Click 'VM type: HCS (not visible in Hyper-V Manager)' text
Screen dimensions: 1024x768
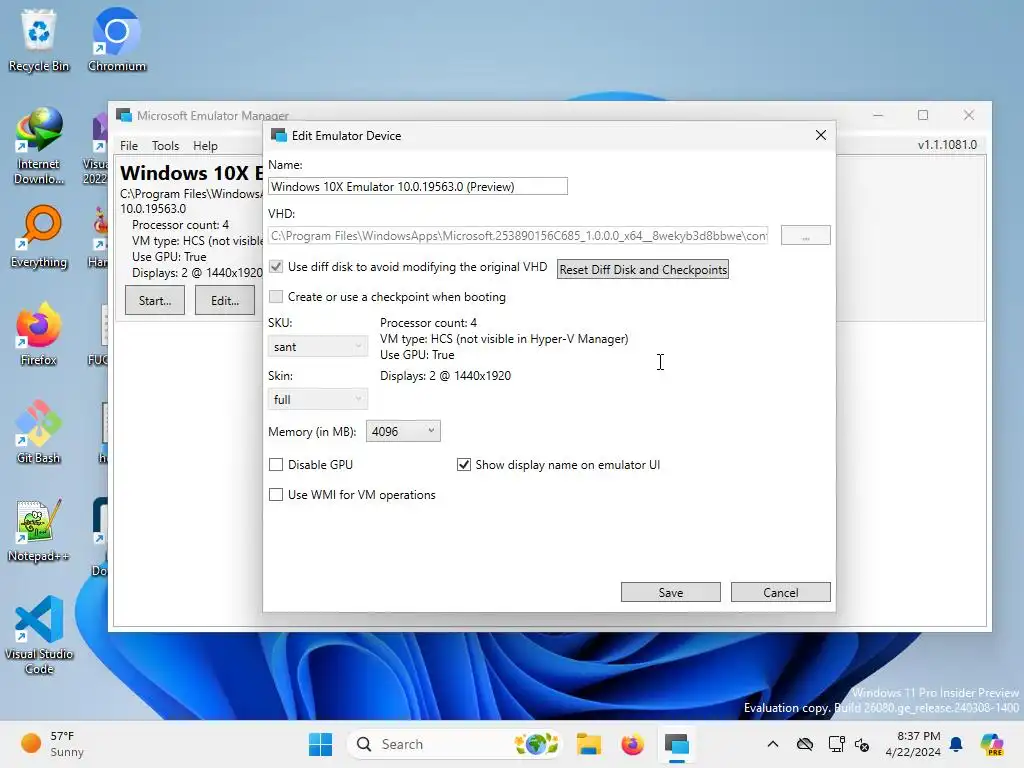click(x=504, y=339)
